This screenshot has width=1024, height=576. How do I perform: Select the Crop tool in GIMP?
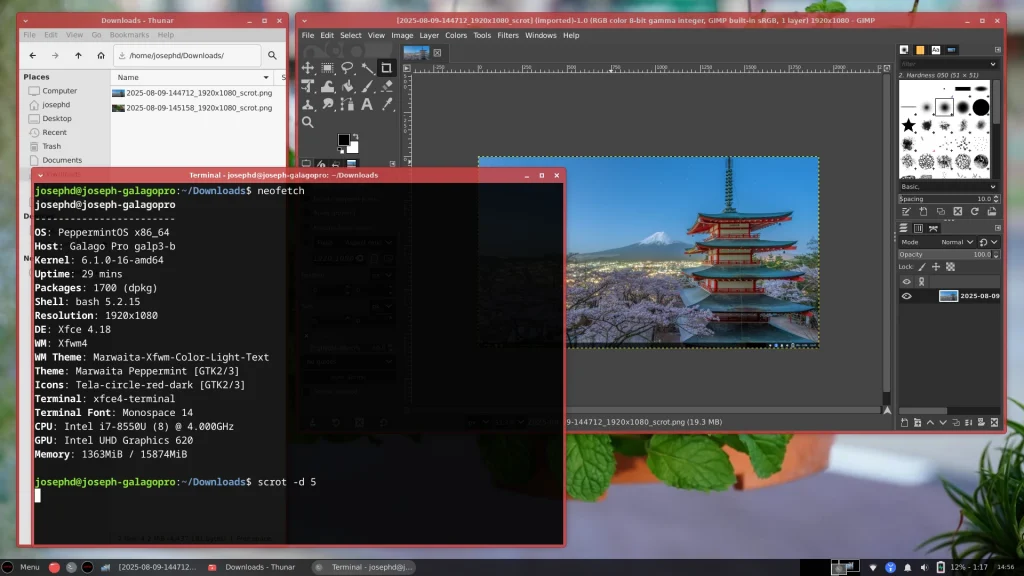(x=387, y=68)
